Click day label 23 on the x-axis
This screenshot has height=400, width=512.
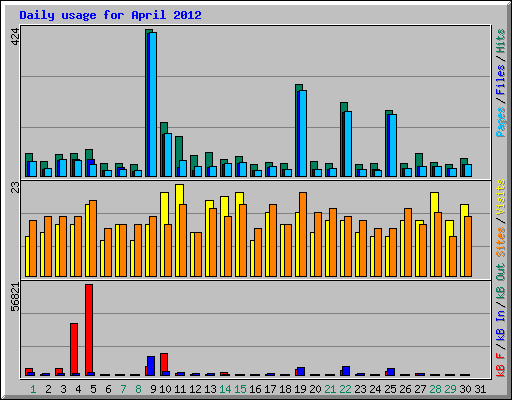tap(360, 389)
